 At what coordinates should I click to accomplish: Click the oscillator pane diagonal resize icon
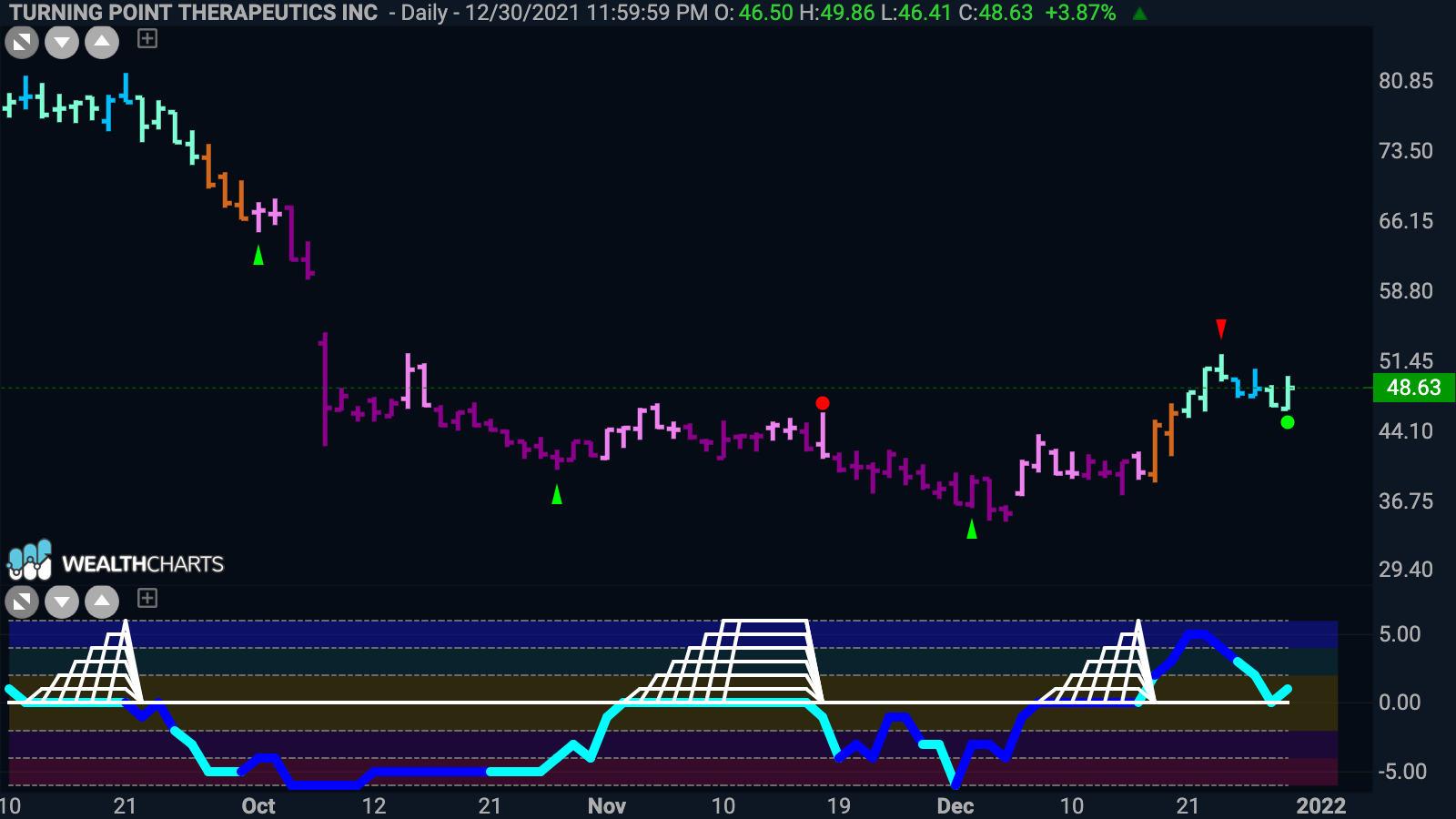coord(22,602)
